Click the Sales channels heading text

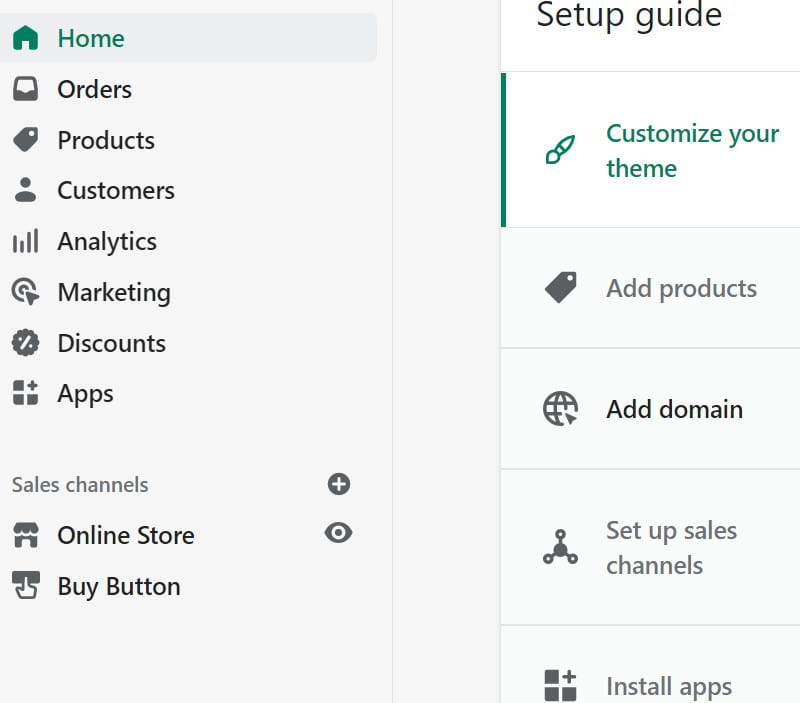80,484
